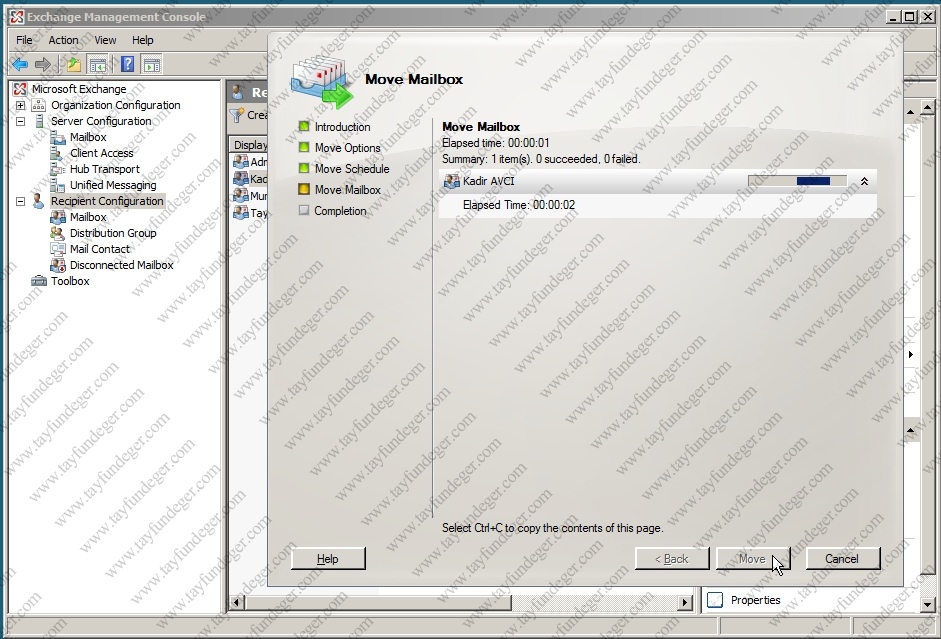The width and height of the screenshot is (941, 639).
Task: Expand the Organization Configuration tree node
Action: coord(20,105)
